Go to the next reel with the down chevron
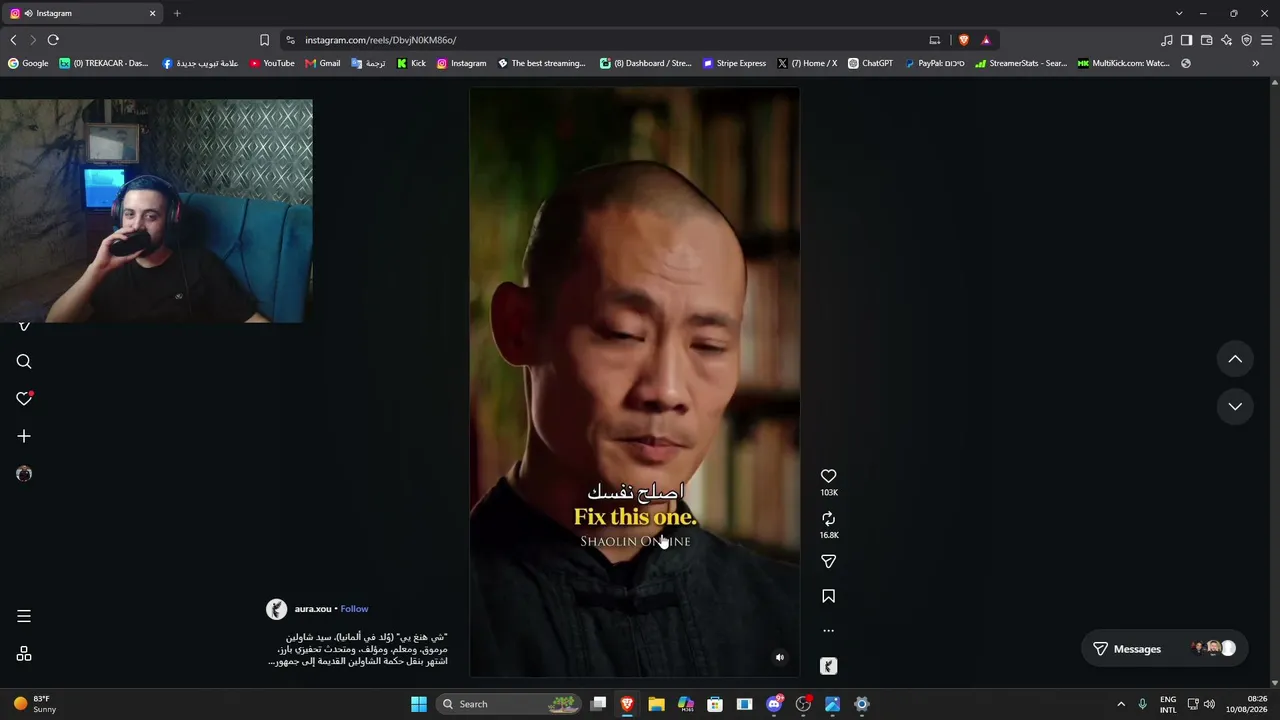This screenshot has width=1280, height=720. 1235,406
